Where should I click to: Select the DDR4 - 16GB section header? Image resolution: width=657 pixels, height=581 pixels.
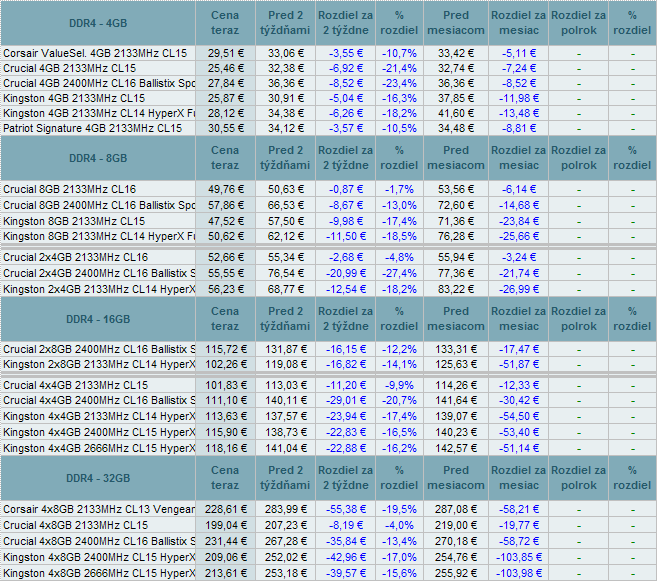tap(98, 319)
